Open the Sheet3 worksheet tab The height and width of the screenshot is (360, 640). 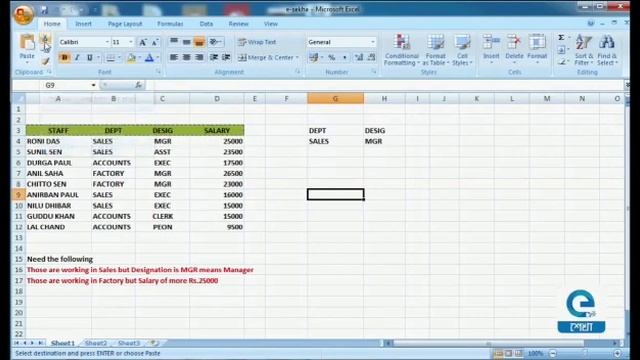[129, 343]
